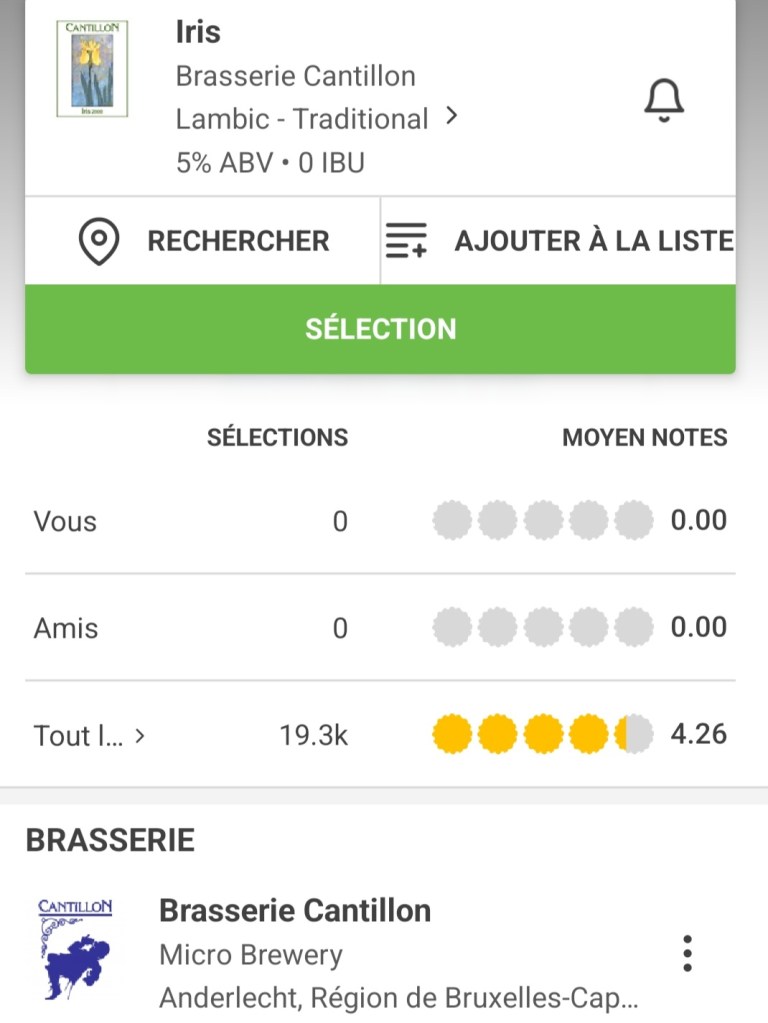
Task: Expand the Tout le monde row chevron
Action: 140,736
